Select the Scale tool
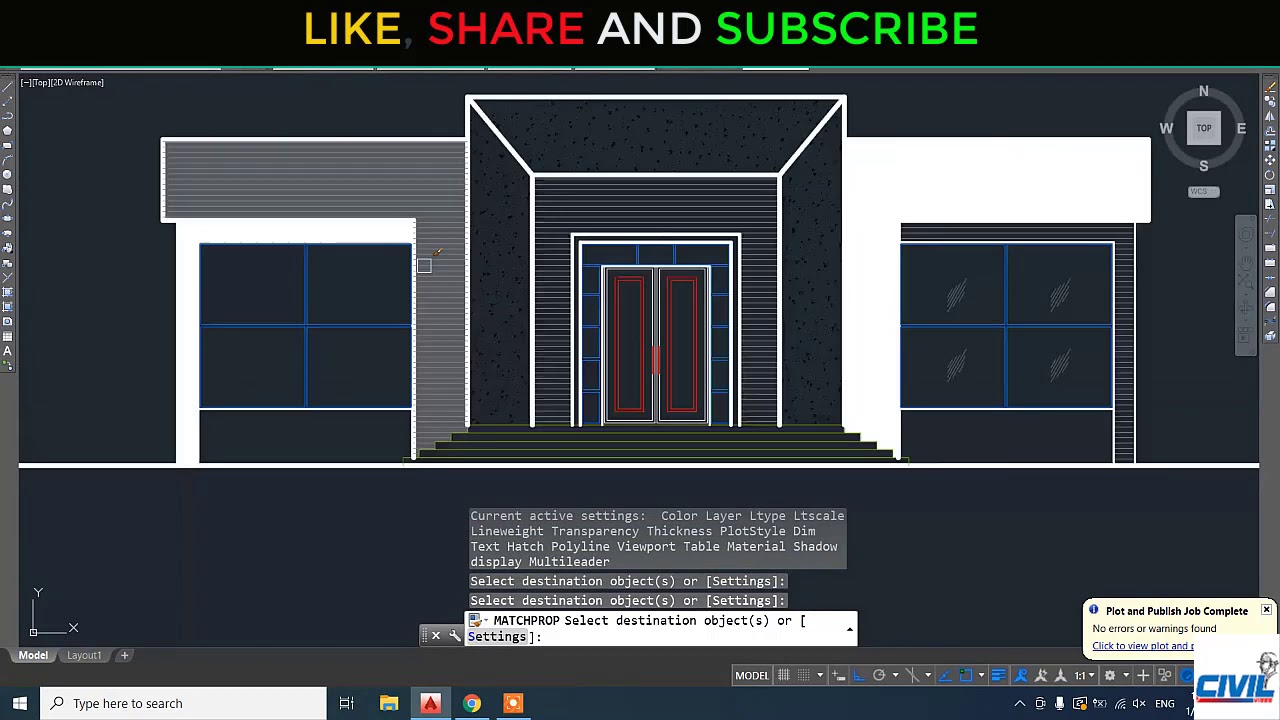 pyautogui.click(x=1270, y=189)
